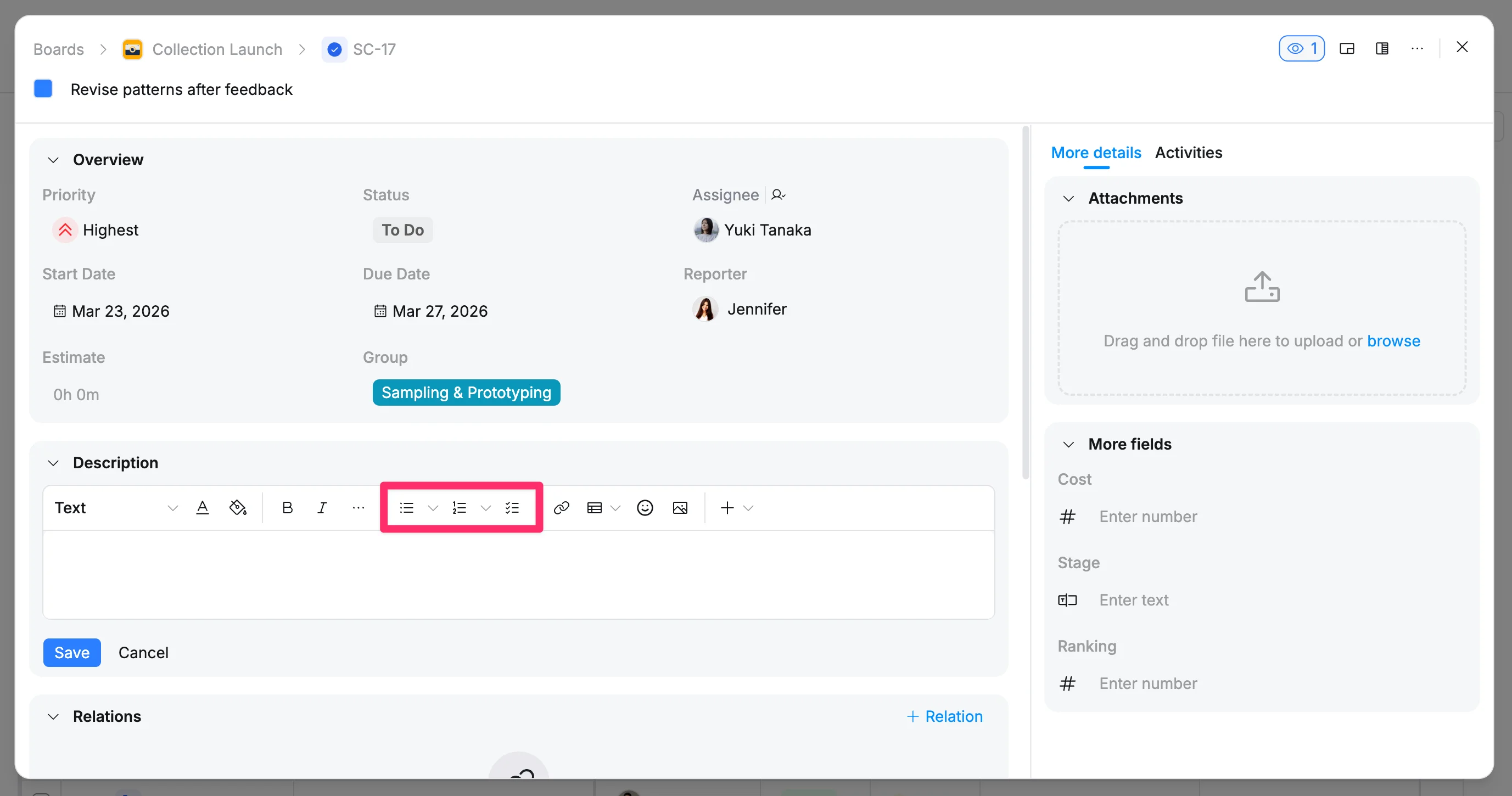The image size is (1512, 796).
Task: Open the table options dropdown arrow
Action: pos(615,508)
